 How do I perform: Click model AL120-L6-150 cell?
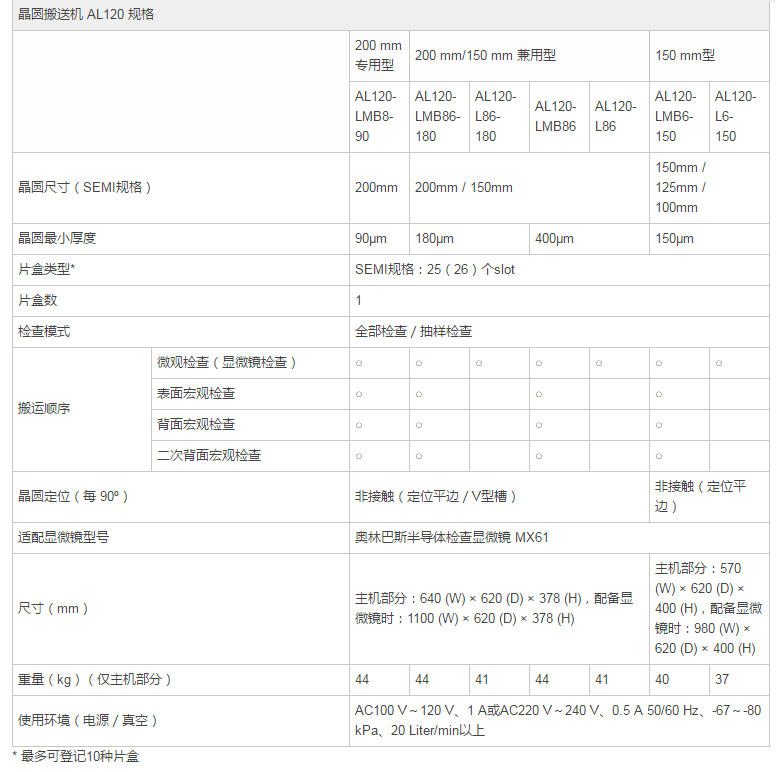pos(735,116)
